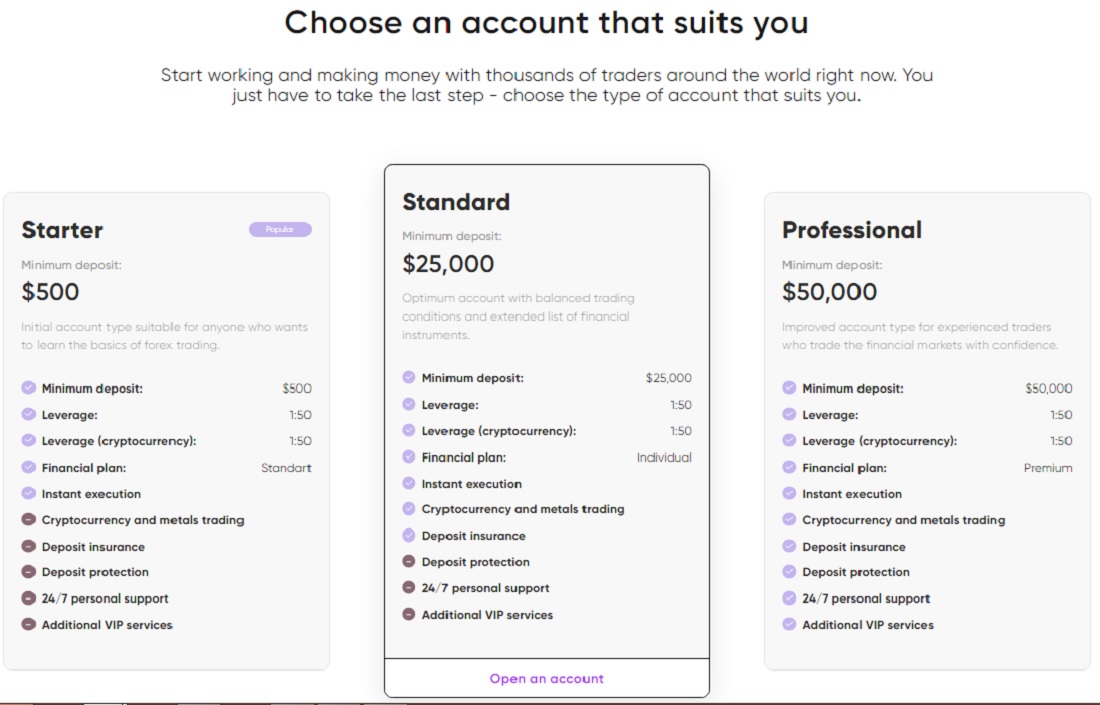Click the Premium financial plan value
Viewport: 1100px width, 705px height.
pos(1047,468)
